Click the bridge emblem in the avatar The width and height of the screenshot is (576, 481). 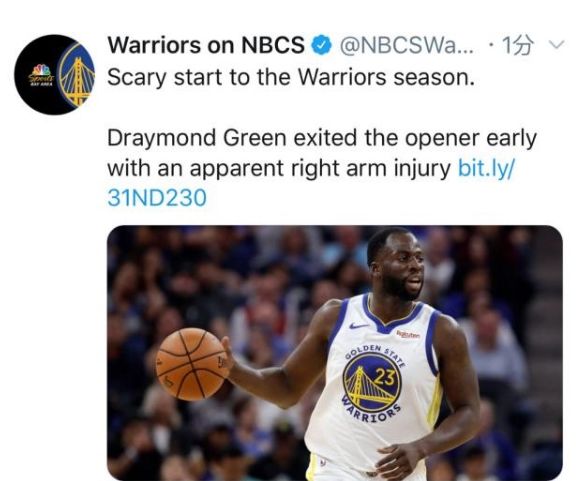click(77, 75)
